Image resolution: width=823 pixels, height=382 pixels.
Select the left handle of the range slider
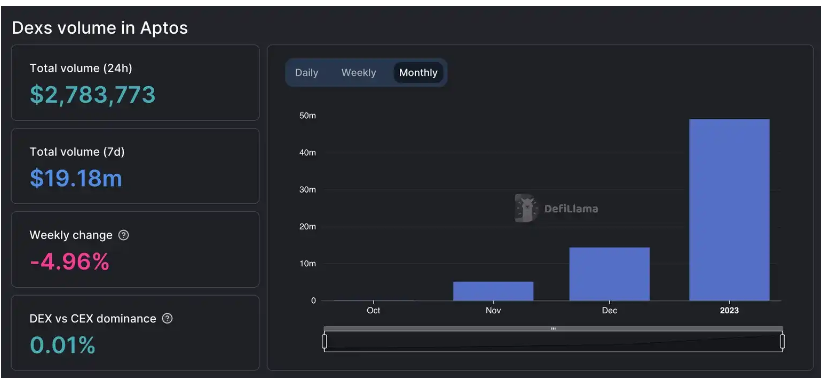pos(324,342)
